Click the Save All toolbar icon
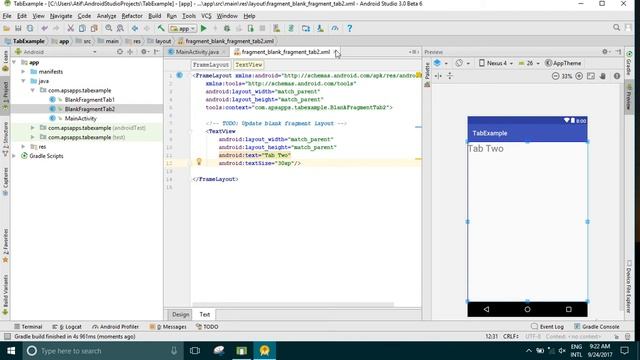The image size is (640, 360). 18,29
